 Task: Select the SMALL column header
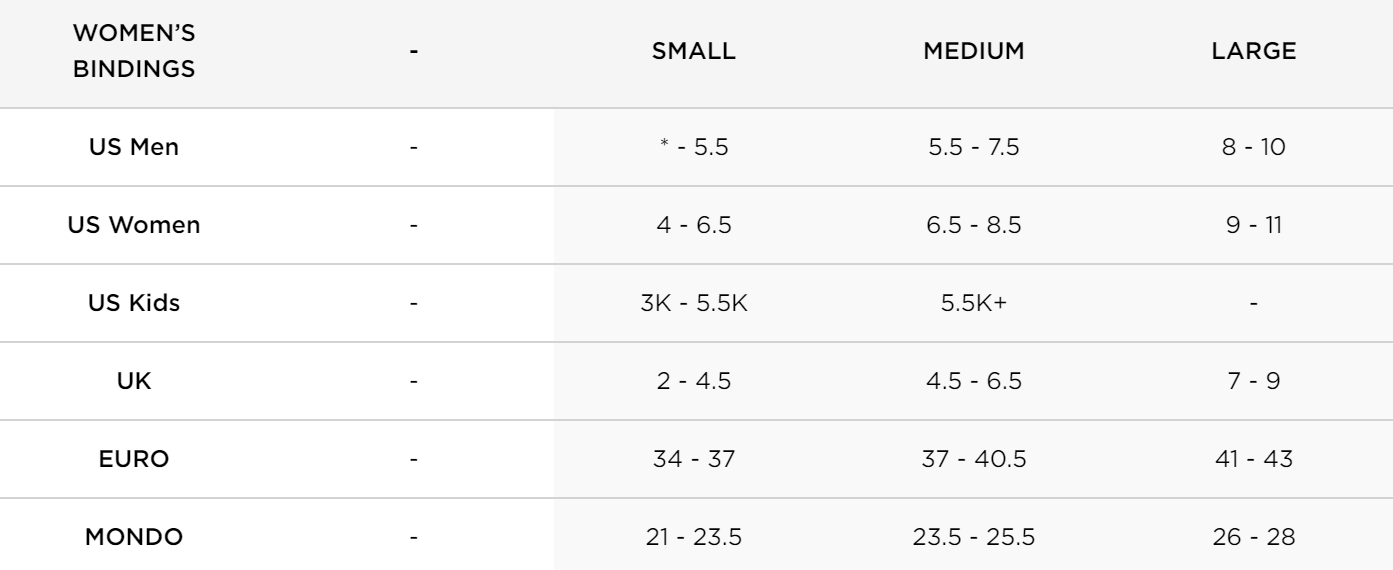point(693,53)
